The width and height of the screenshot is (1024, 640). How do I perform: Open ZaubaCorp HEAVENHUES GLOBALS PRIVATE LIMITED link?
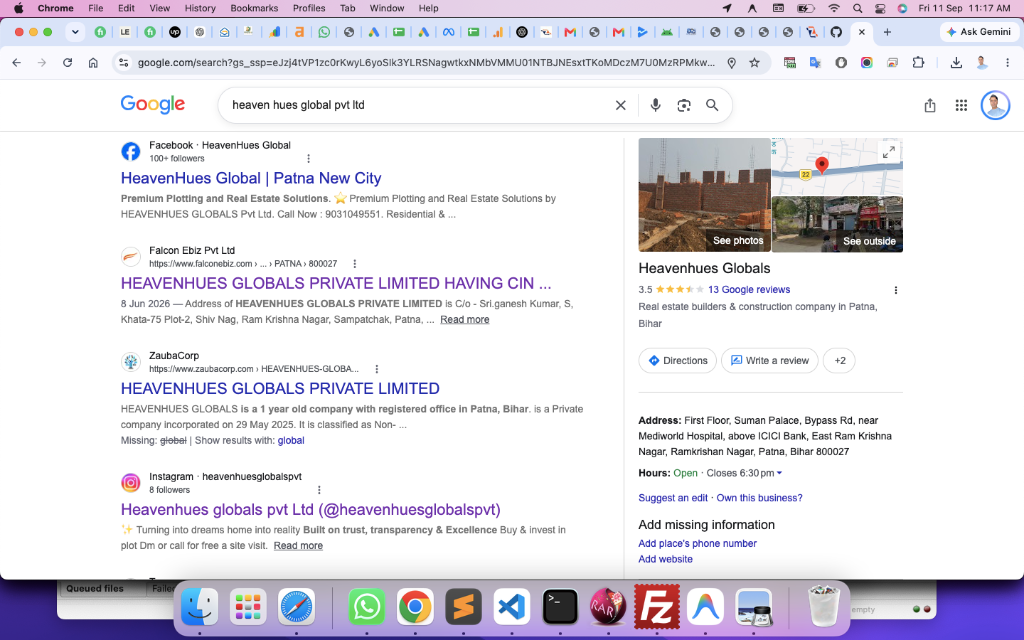point(280,389)
